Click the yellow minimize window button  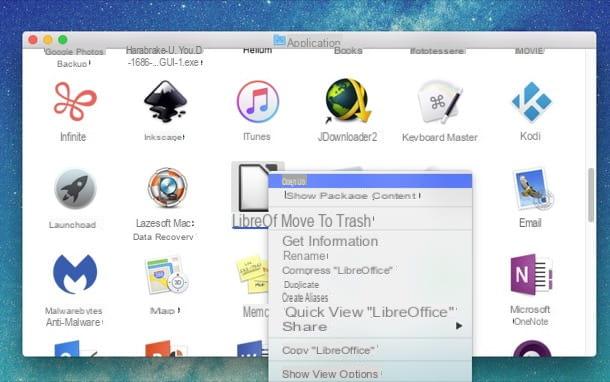[48, 40]
